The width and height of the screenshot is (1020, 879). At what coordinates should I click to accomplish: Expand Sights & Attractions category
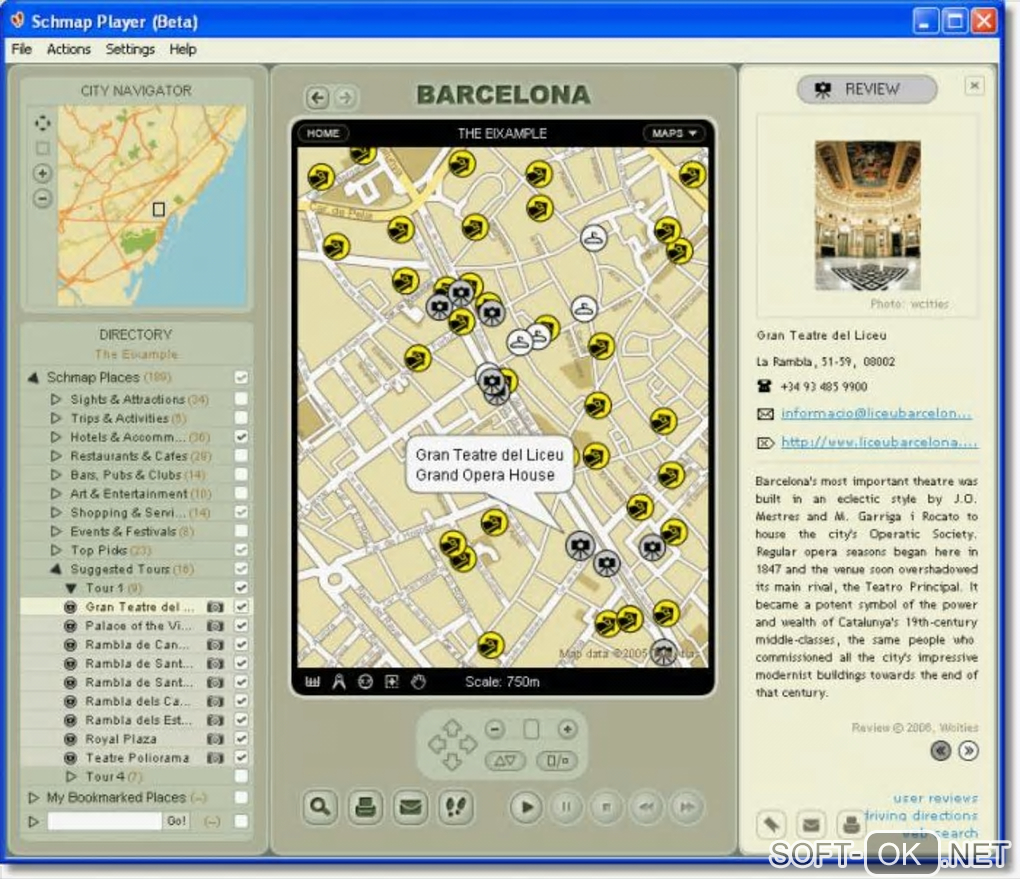point(56,399)
